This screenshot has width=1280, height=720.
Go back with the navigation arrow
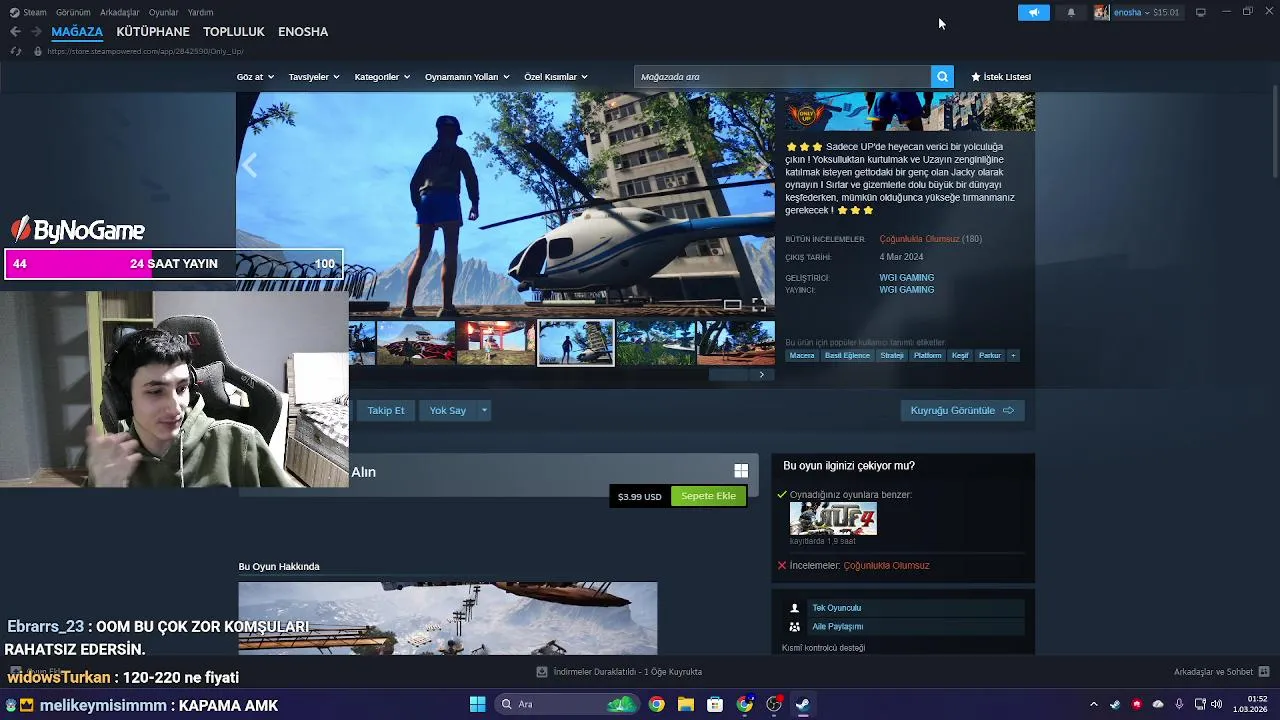point(15,31)
